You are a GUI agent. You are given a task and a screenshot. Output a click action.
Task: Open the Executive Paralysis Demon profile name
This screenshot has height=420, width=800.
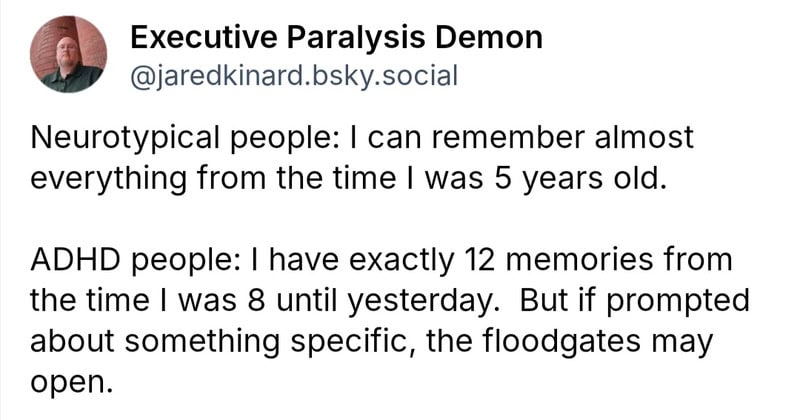[336, 39]
